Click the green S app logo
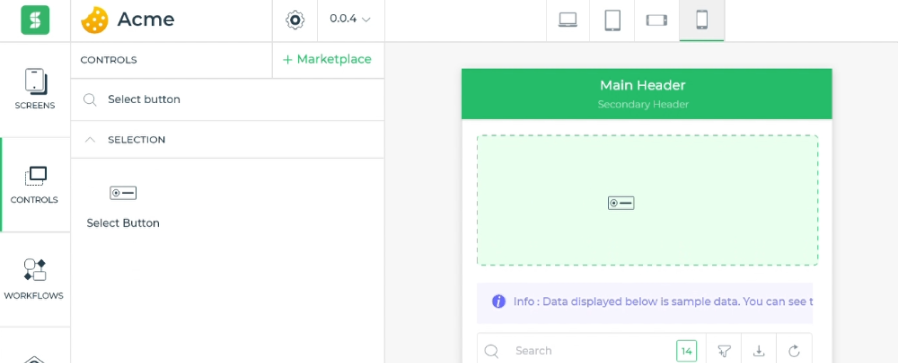 pos(35,20)
